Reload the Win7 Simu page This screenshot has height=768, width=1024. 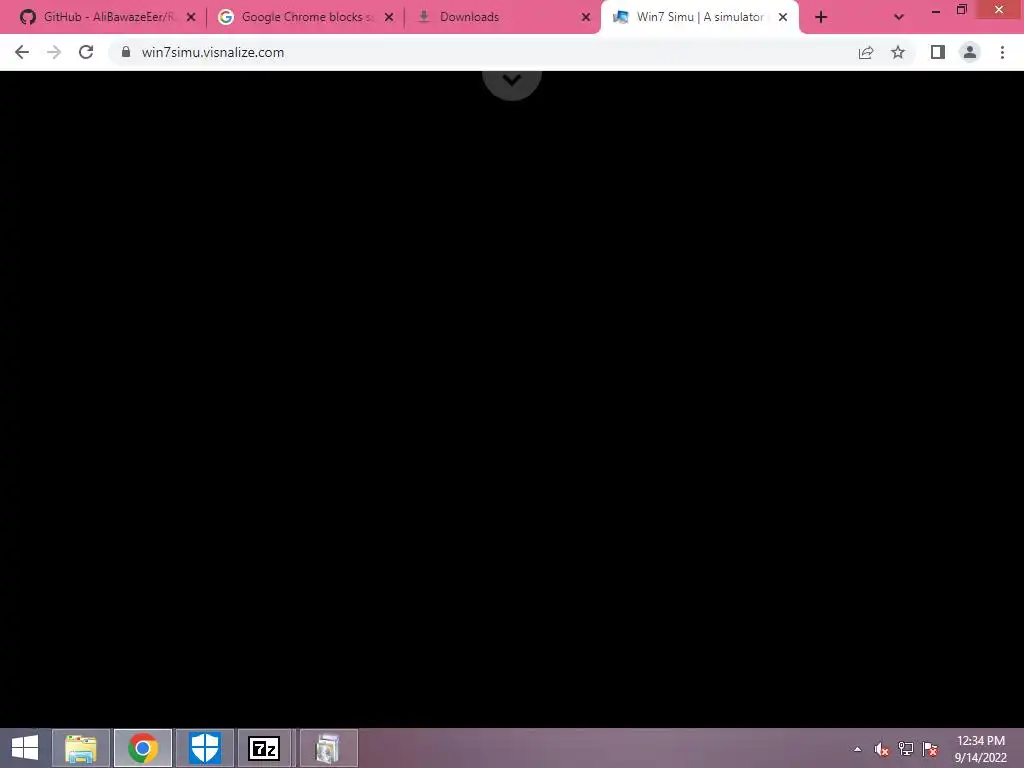[86, 52]
